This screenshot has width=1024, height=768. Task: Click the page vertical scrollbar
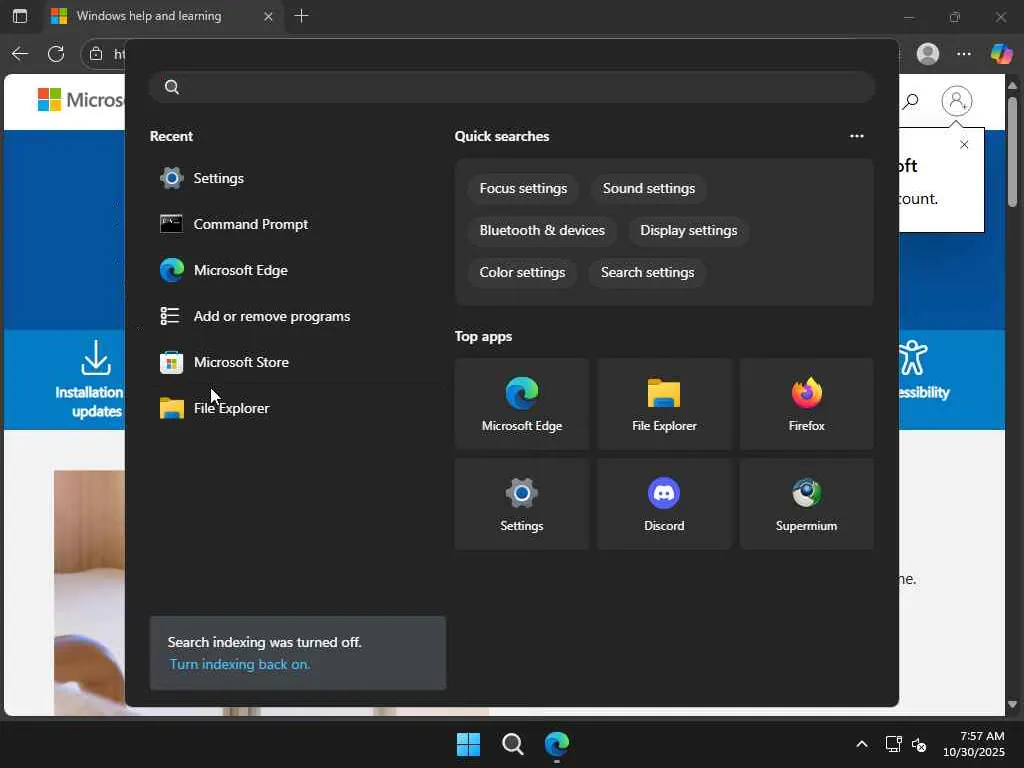(1012, 152)
